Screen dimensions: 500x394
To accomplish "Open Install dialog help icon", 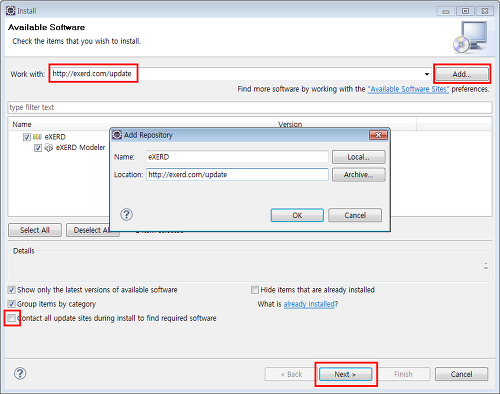I will pyautogui.click(x=20, y=373).
